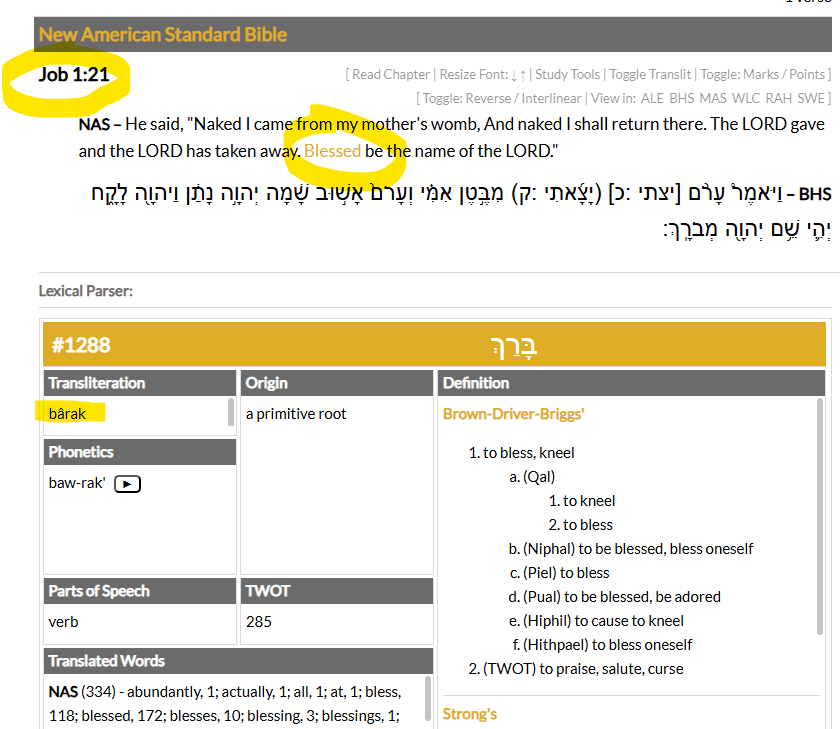View verse in ALE version
The image size is (840, 729).
pos(652,98)
